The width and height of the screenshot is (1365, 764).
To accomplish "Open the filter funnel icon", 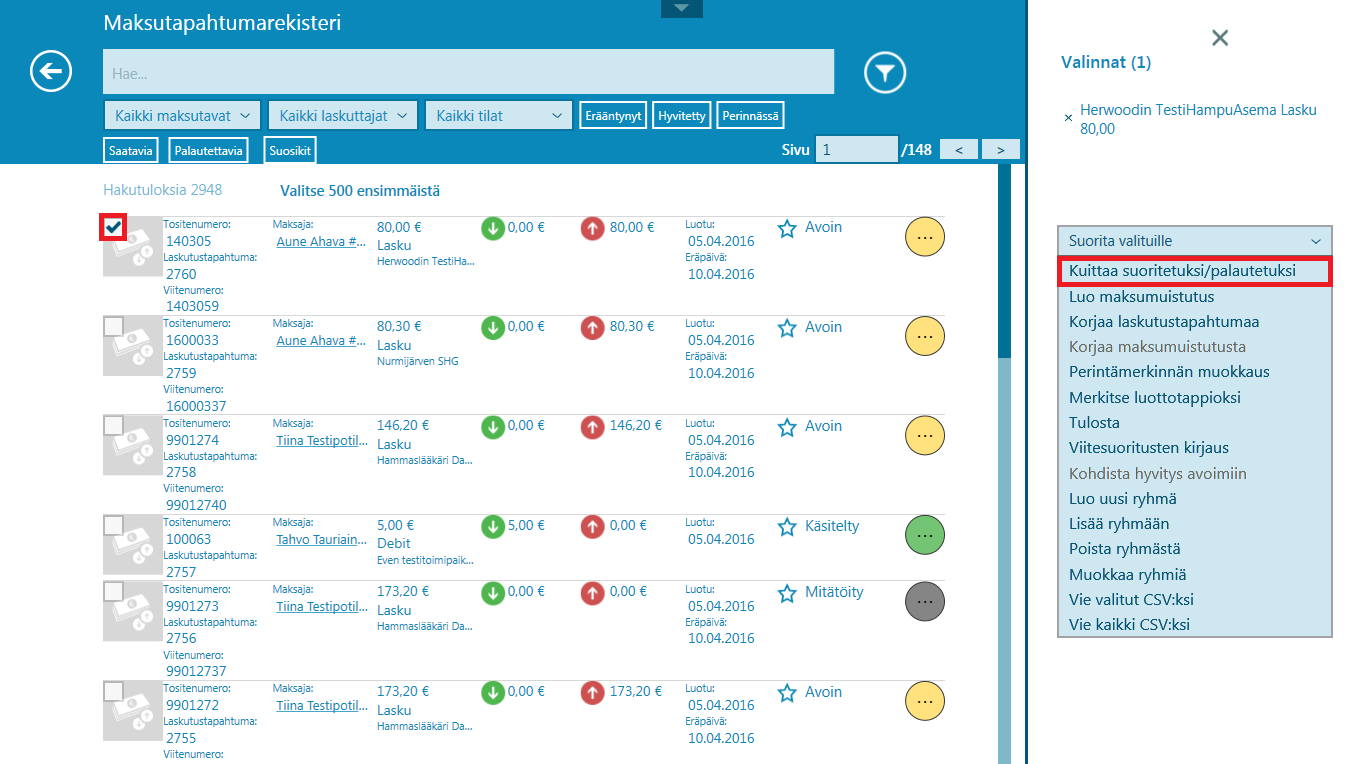I will (x=885, y=73).
